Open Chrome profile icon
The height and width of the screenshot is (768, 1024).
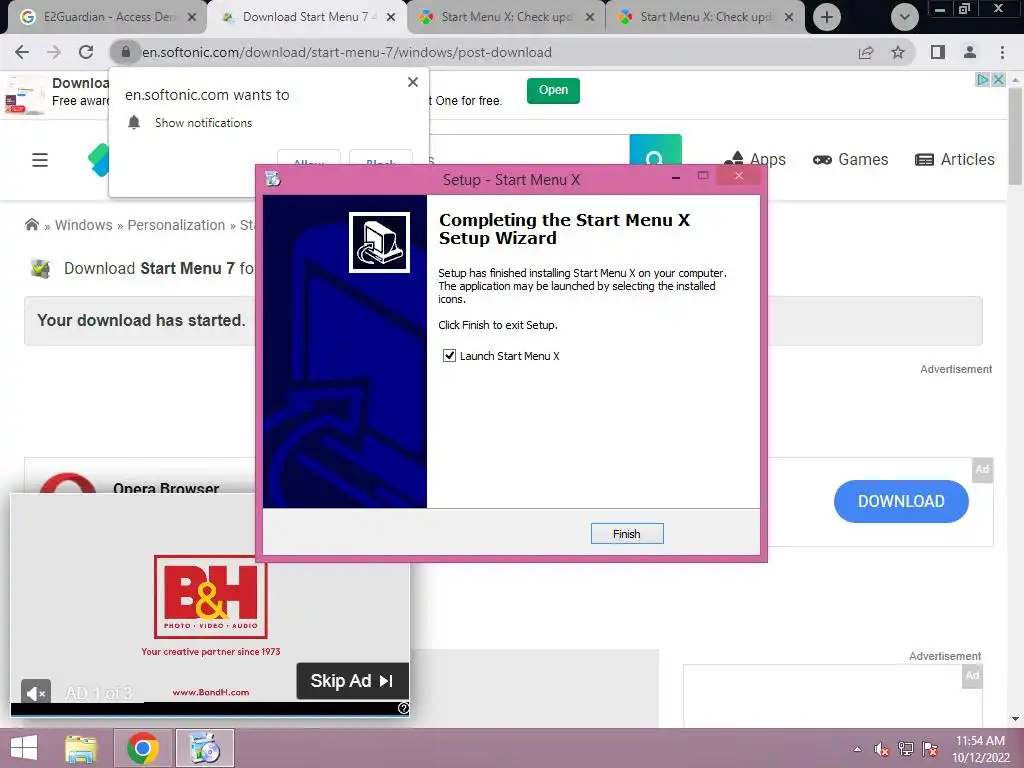970,52
